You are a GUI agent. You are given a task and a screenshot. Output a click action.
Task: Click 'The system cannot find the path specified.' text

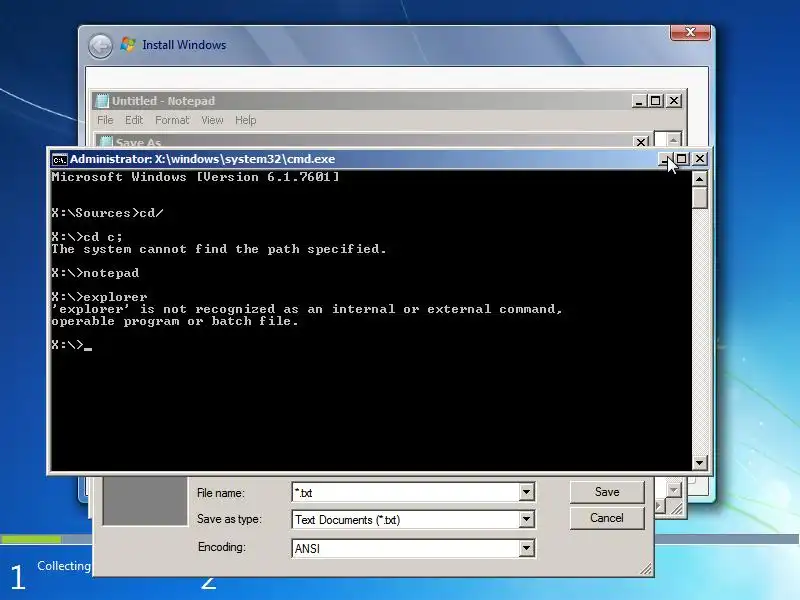(x=219, y=249)
